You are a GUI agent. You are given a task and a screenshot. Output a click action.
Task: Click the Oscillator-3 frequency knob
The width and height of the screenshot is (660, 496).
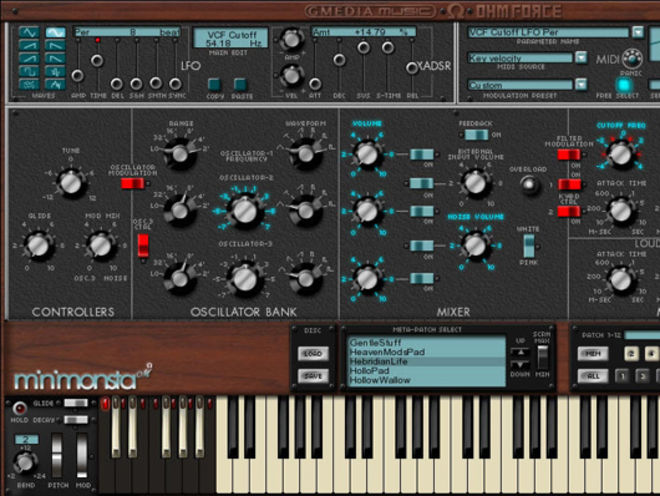click(x=245, y=278)
